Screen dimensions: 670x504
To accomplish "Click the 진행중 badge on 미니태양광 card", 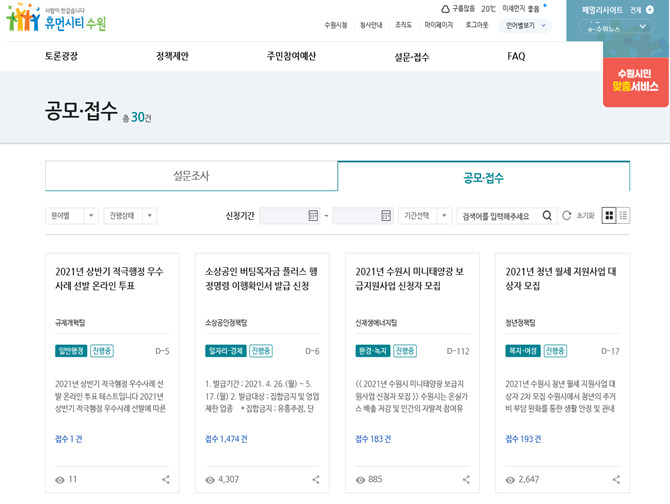I will tap(405, 351).
